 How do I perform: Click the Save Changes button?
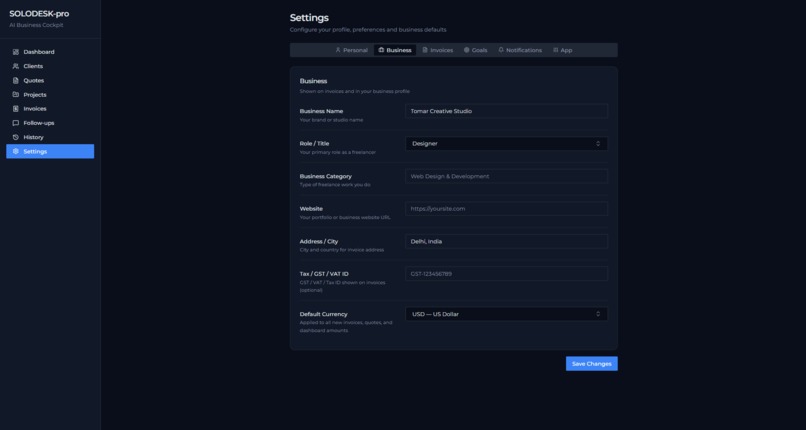(592, 364)
